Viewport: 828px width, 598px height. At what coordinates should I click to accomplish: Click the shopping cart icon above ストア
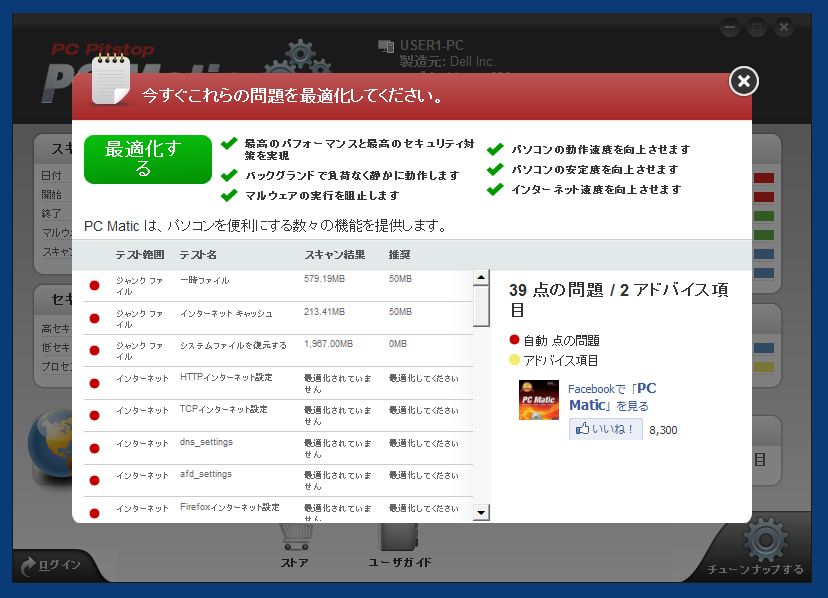297,536
